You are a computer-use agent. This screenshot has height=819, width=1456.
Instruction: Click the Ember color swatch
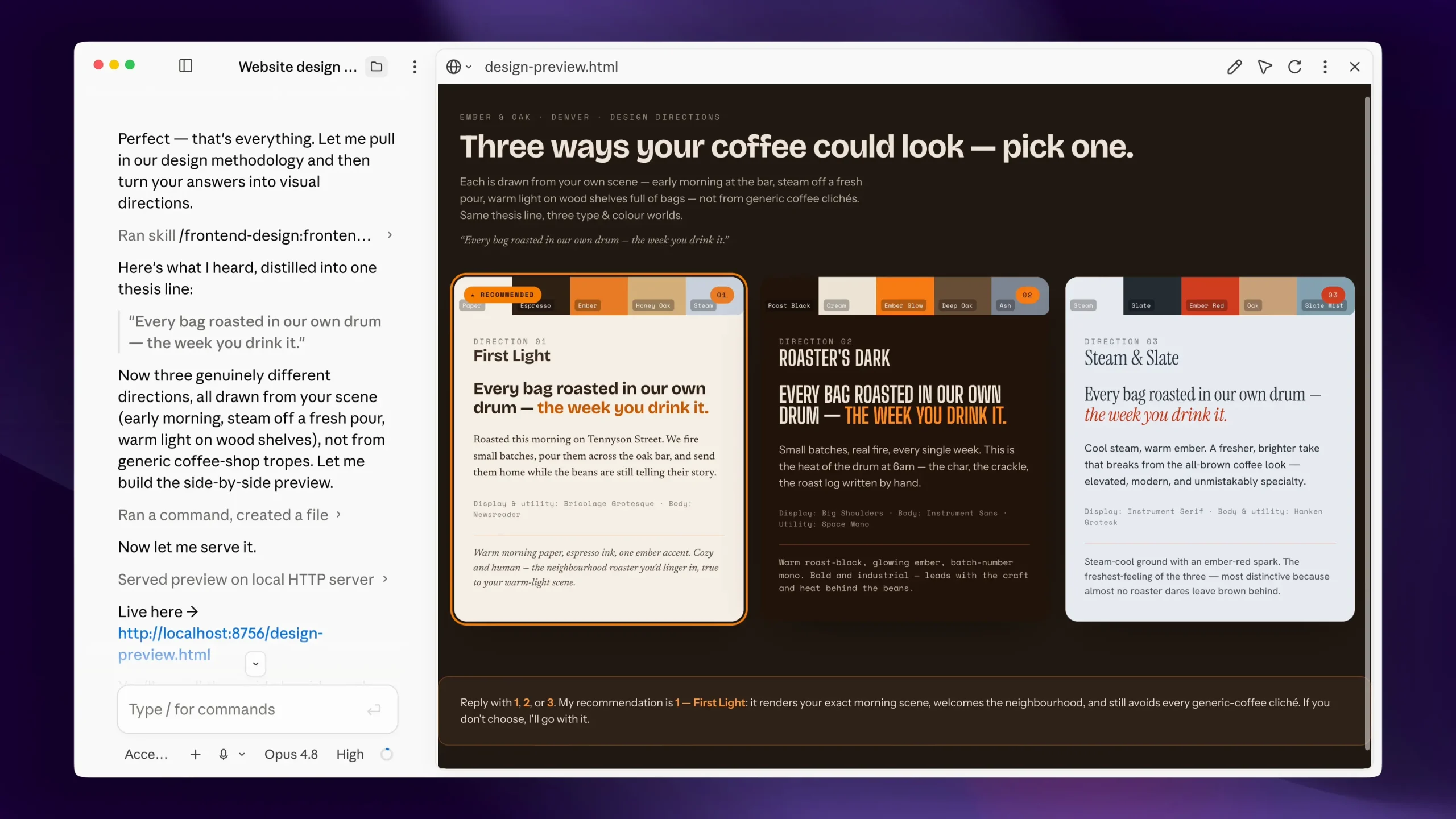598,296
